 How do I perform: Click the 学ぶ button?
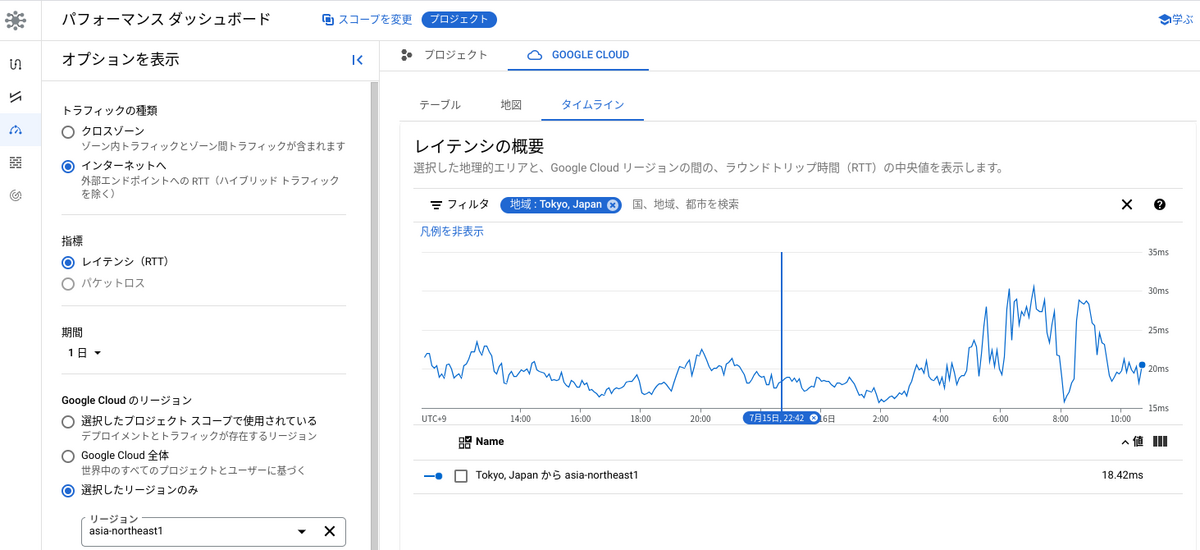coord(1175,20)
